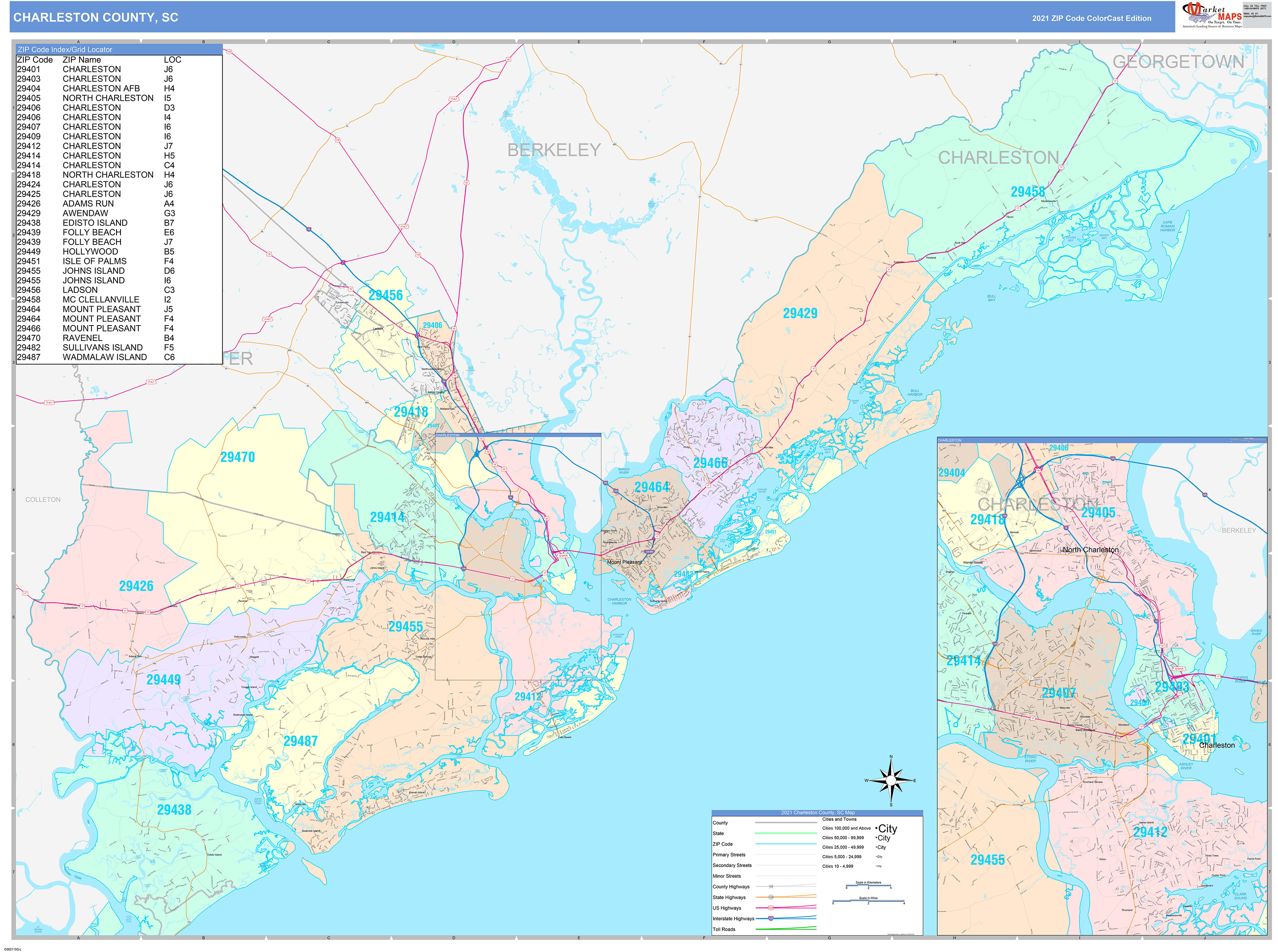The height and width of the screenshot is (952, 1278).
Task: Click the COLLETON county label
Action: tap(42, 500)
